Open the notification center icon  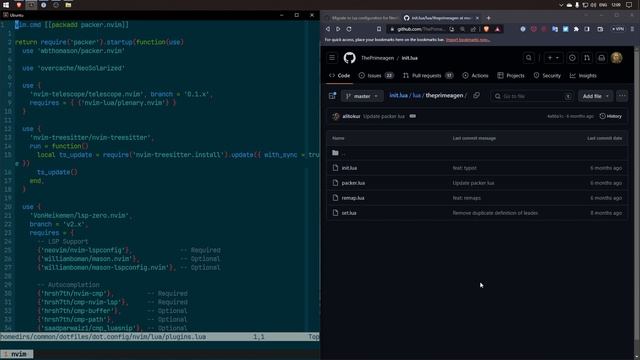[629, 5]
